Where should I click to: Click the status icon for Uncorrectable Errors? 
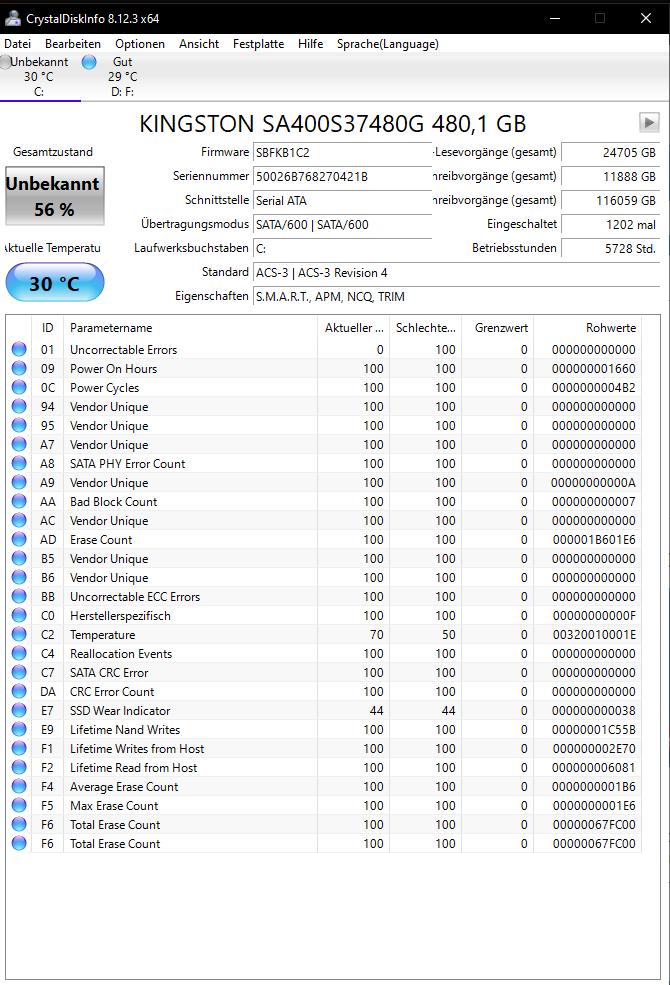coord(19,349)
